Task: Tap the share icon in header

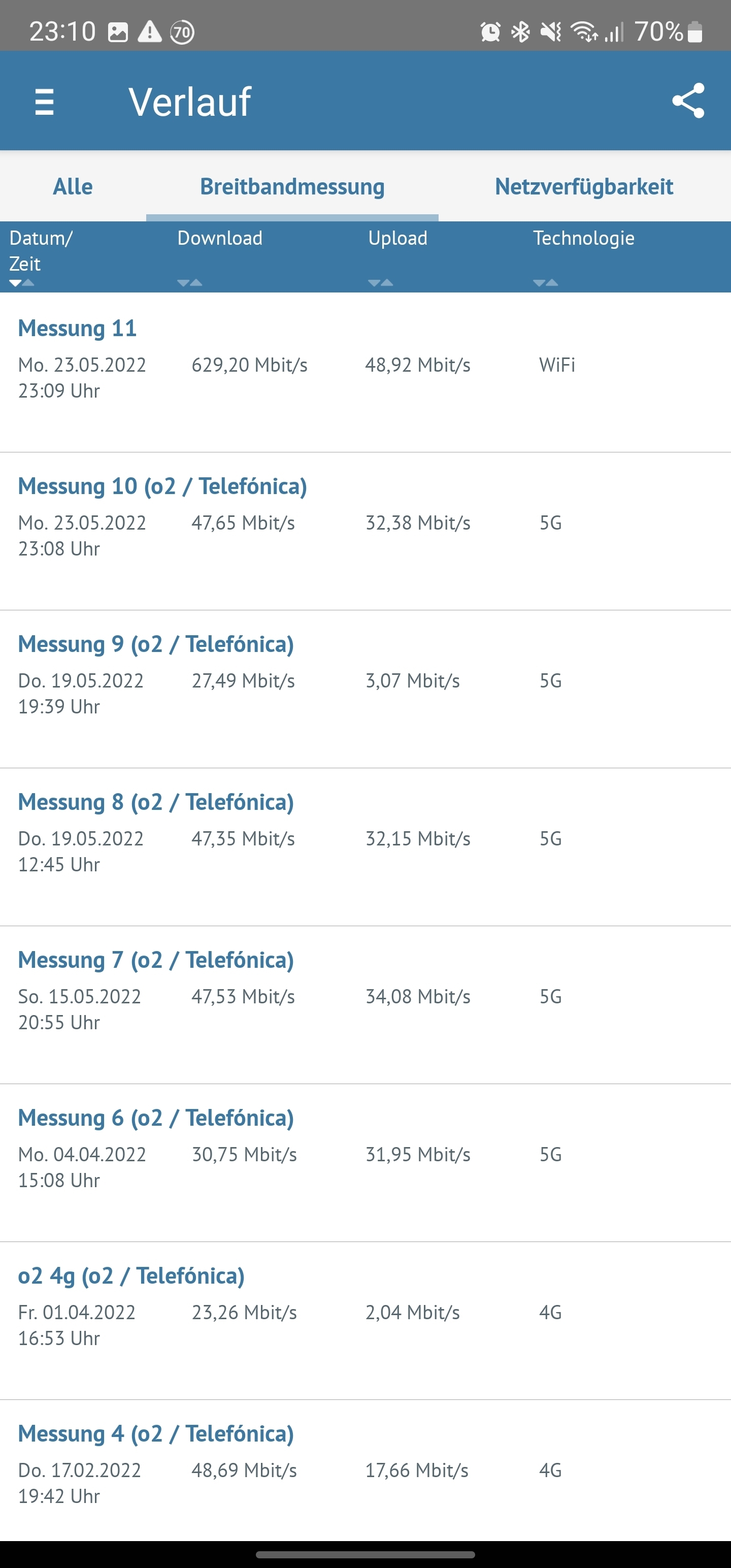Action: [x=688, y=101]
